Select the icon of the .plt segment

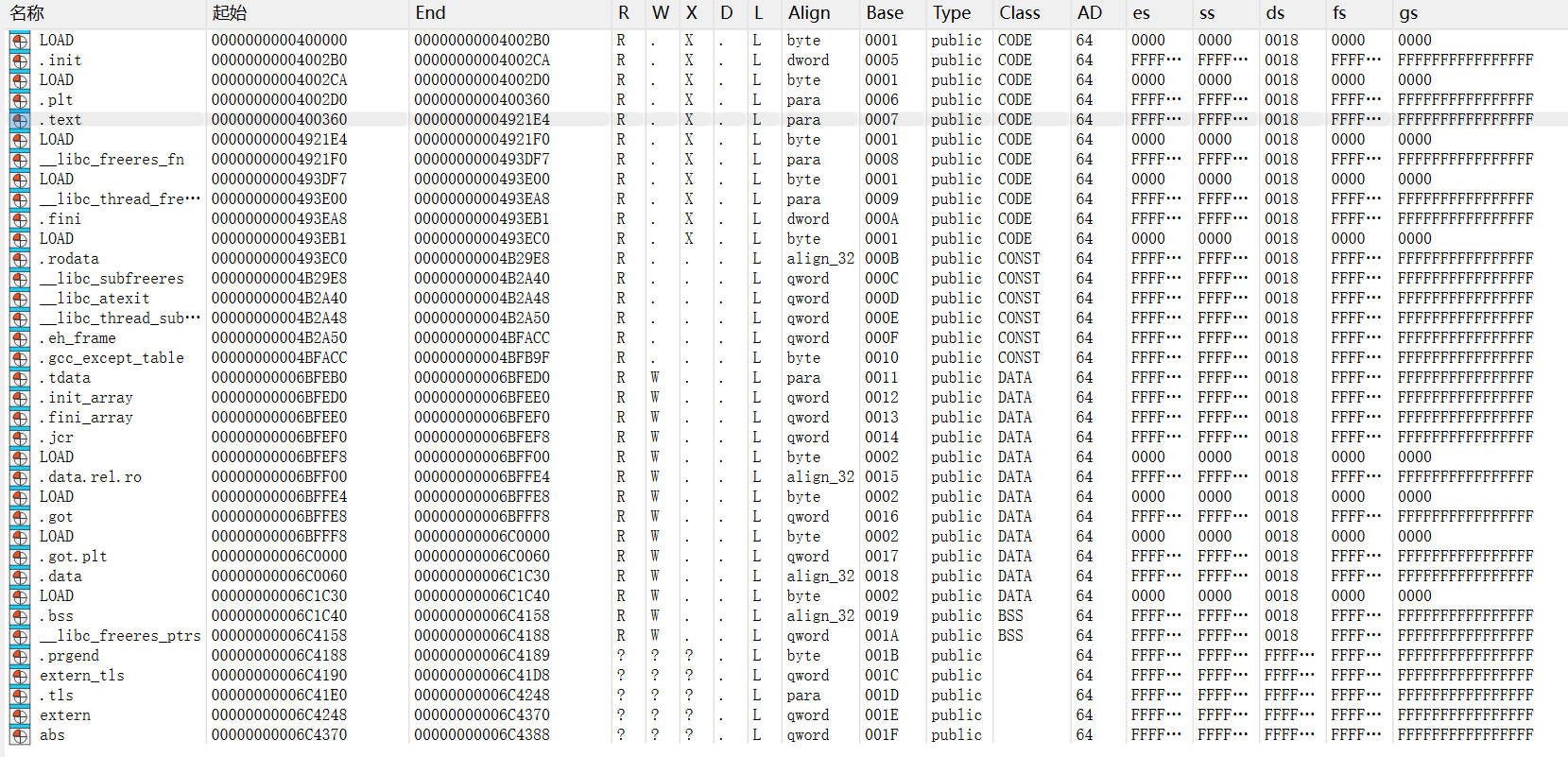click(19, 100)
